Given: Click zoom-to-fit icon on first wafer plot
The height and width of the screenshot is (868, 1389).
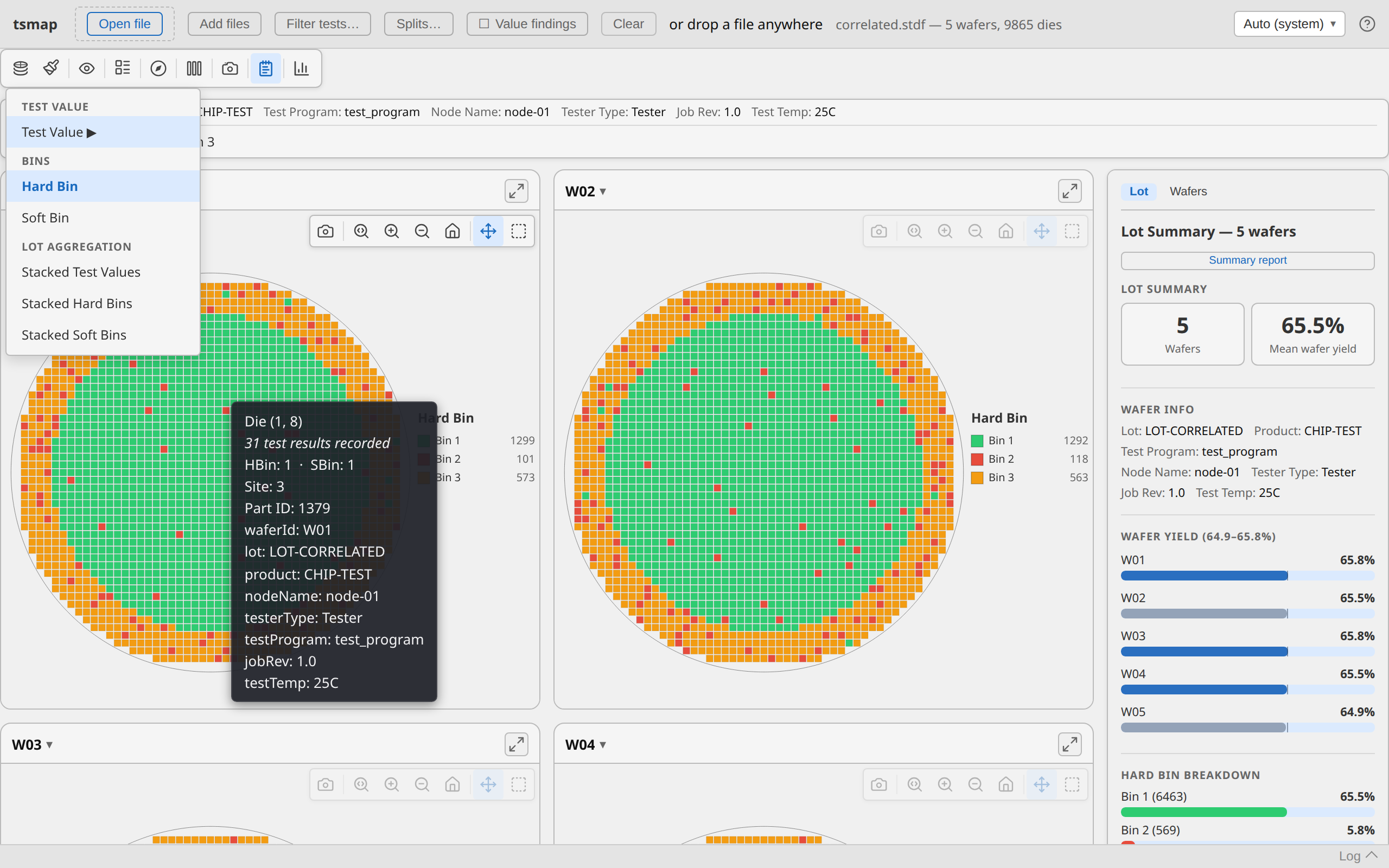Looking at the screenshot, I should click(x=361, y=231).
